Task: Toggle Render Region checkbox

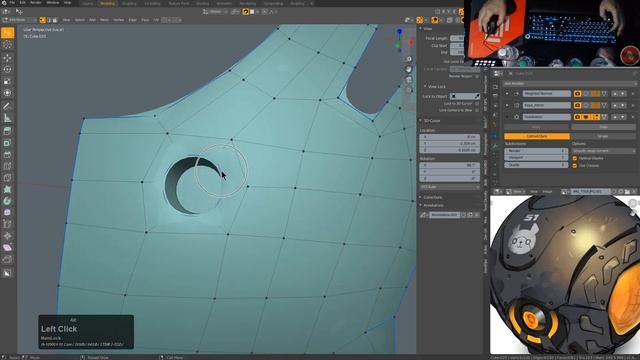Action: click(477, 76)
